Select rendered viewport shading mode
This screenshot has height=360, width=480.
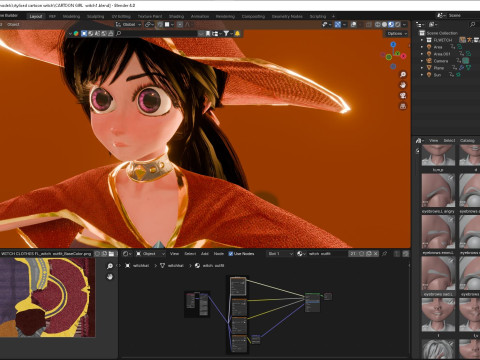[398, 24]
